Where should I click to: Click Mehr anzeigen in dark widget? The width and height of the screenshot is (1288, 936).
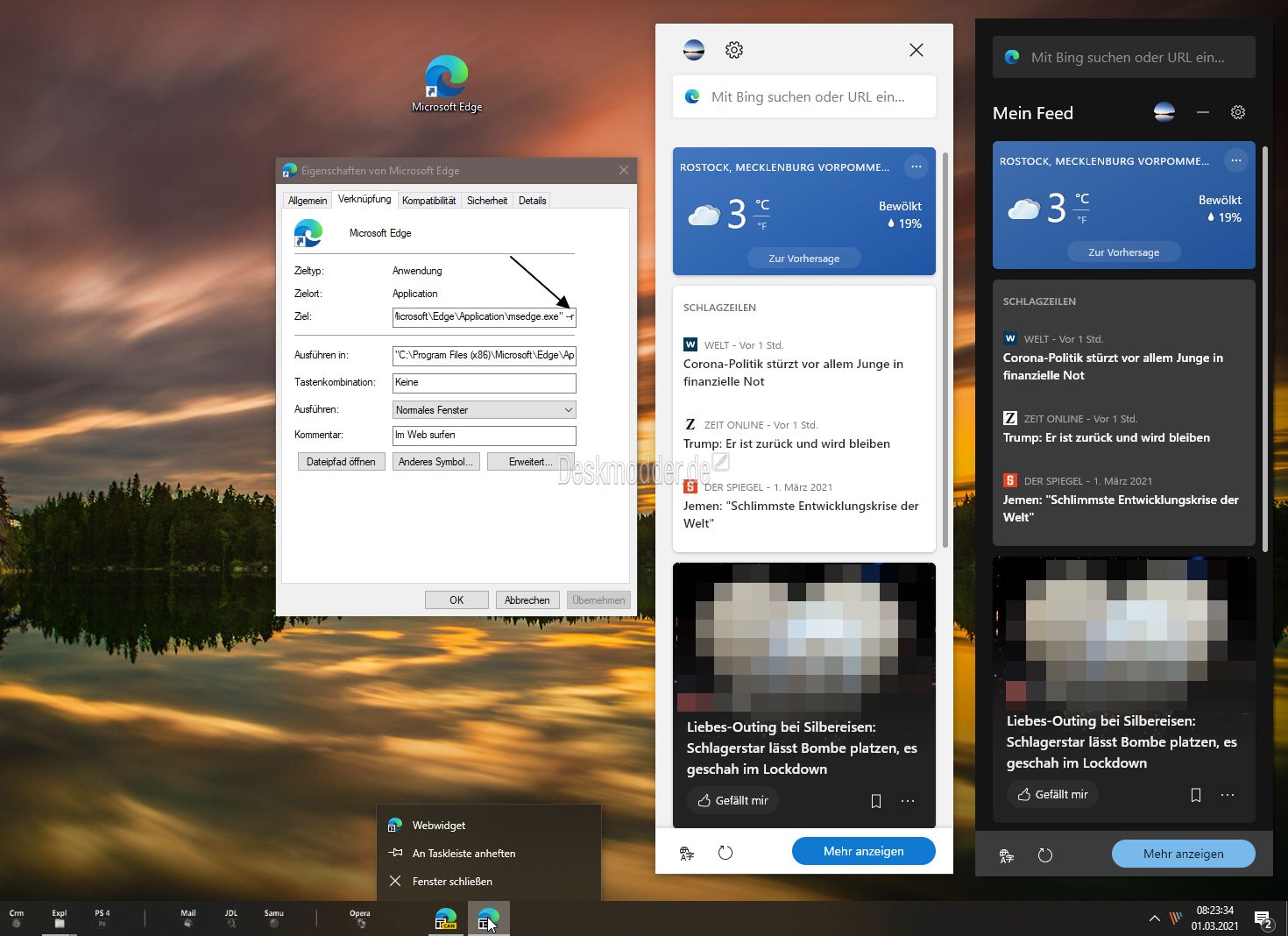point(1184,854)
